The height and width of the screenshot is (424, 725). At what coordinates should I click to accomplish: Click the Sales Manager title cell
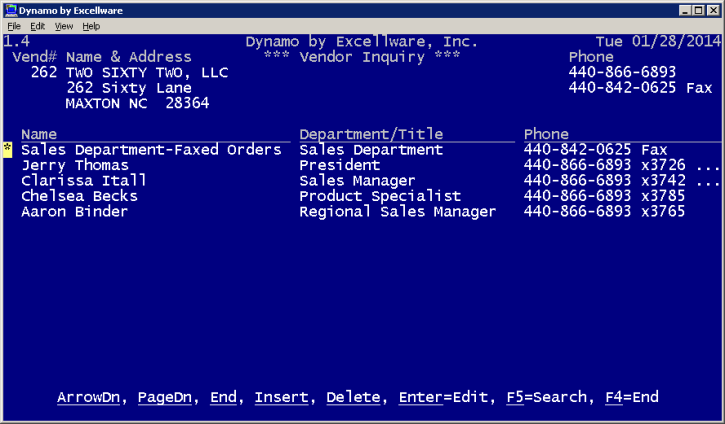(357, 180)
